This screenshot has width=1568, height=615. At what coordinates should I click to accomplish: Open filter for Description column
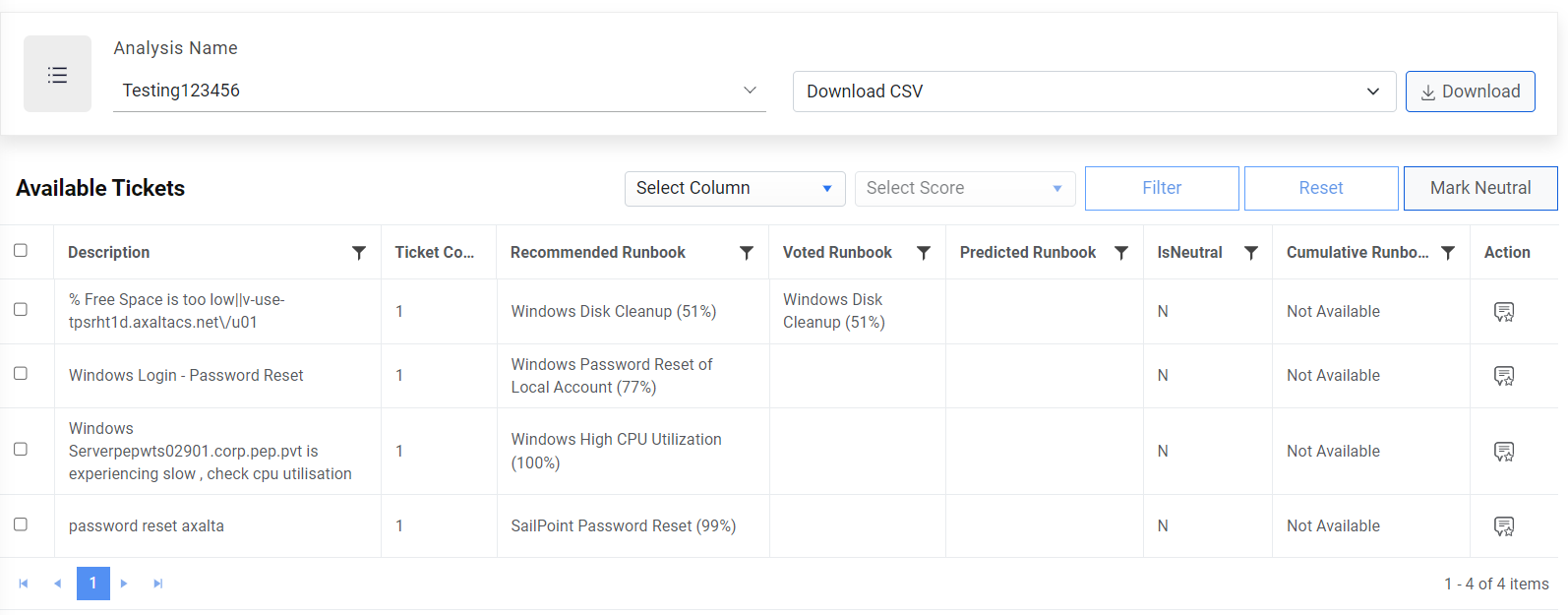click(x=359, y=253)
